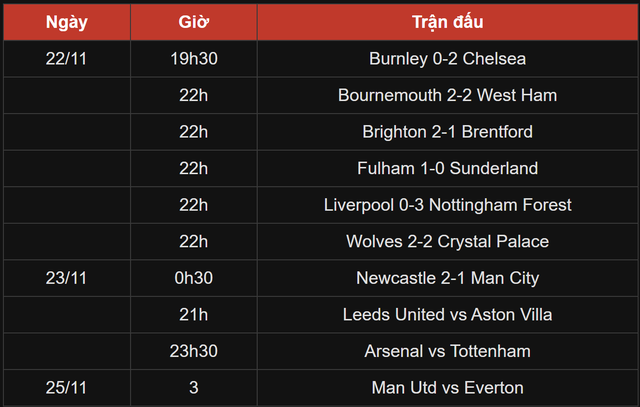This screenshot has height=407, width=640.
Task: Click the 22/11 date cell
Action: [x=66, y=59]
